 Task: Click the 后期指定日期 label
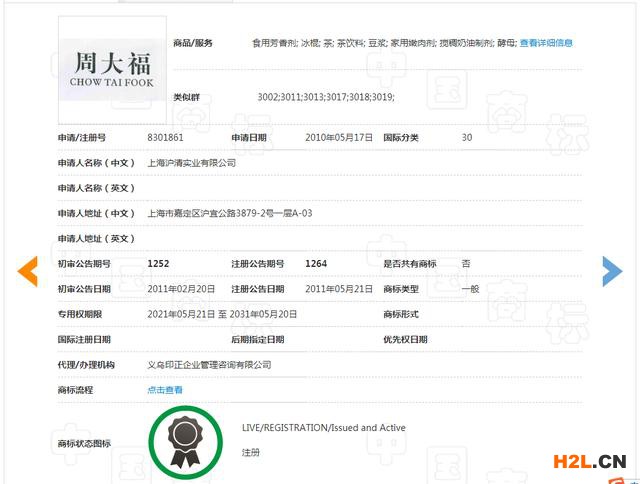[x=258, y=340]
